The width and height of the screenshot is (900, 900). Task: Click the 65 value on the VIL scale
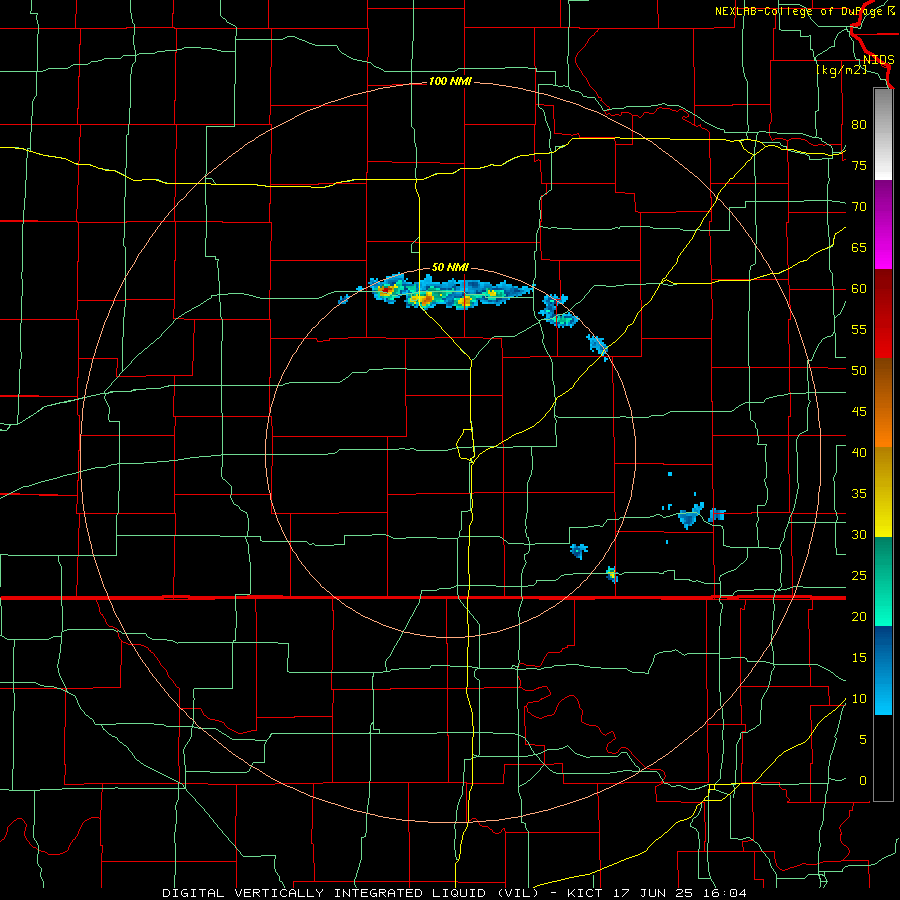point(859,247)
